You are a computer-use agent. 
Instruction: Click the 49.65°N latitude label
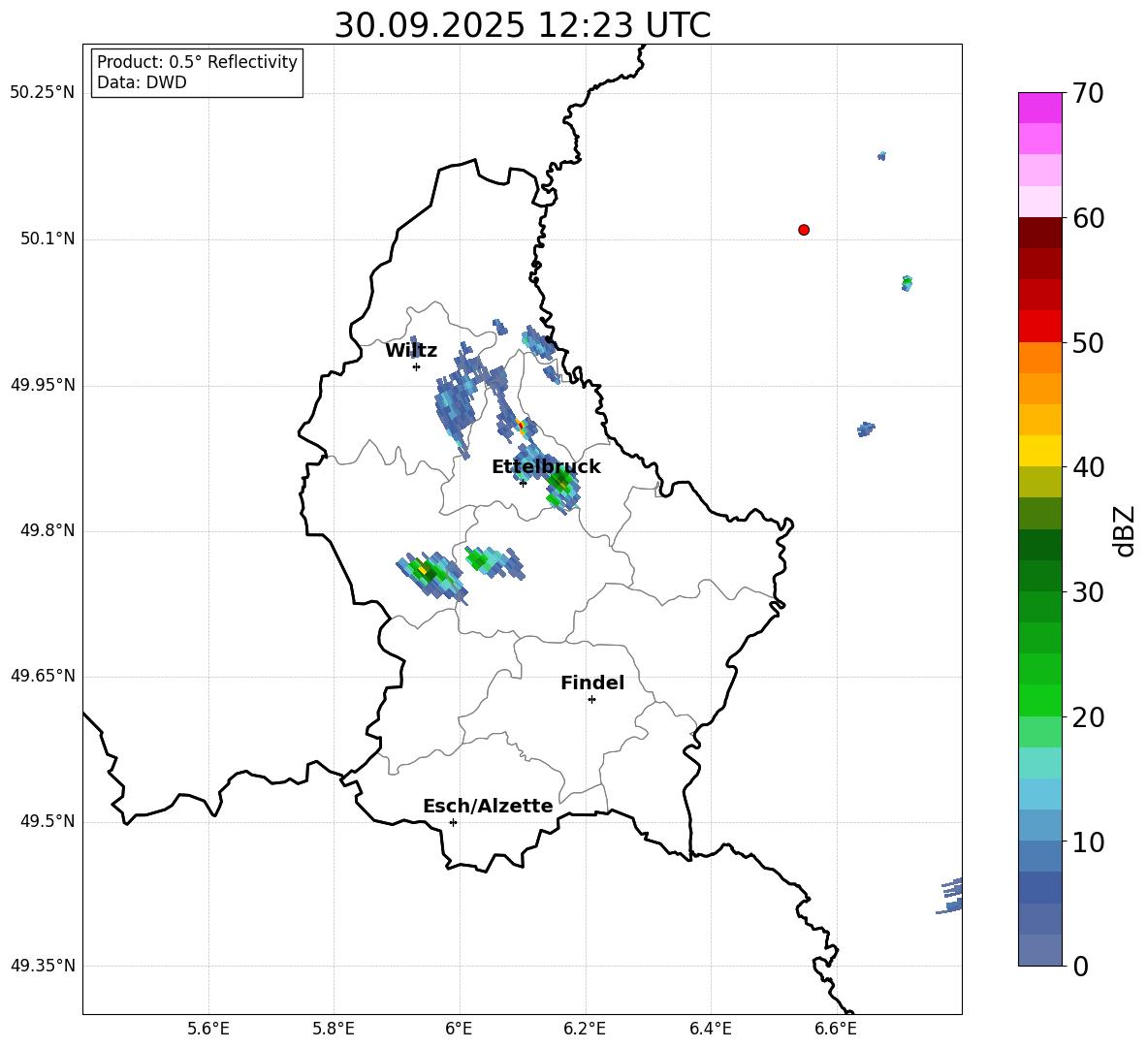[x=43, y=676]
